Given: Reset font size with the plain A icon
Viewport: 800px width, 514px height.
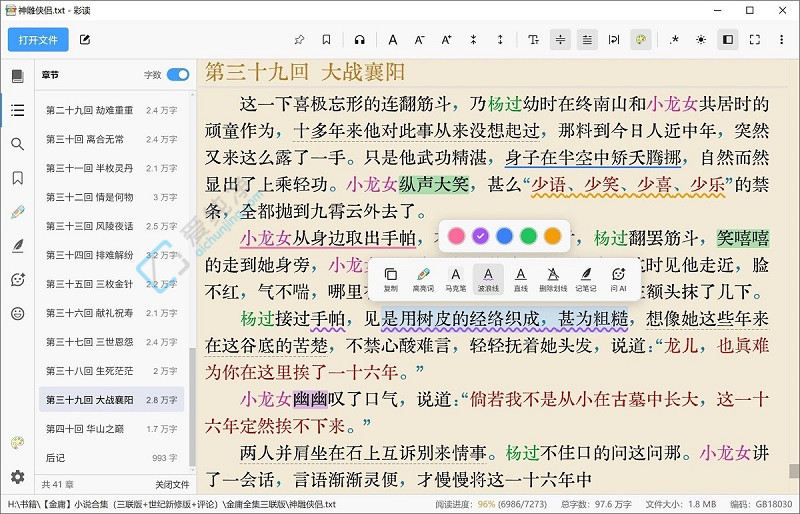Looking at the screenshot, I should [x=393, y=40].
